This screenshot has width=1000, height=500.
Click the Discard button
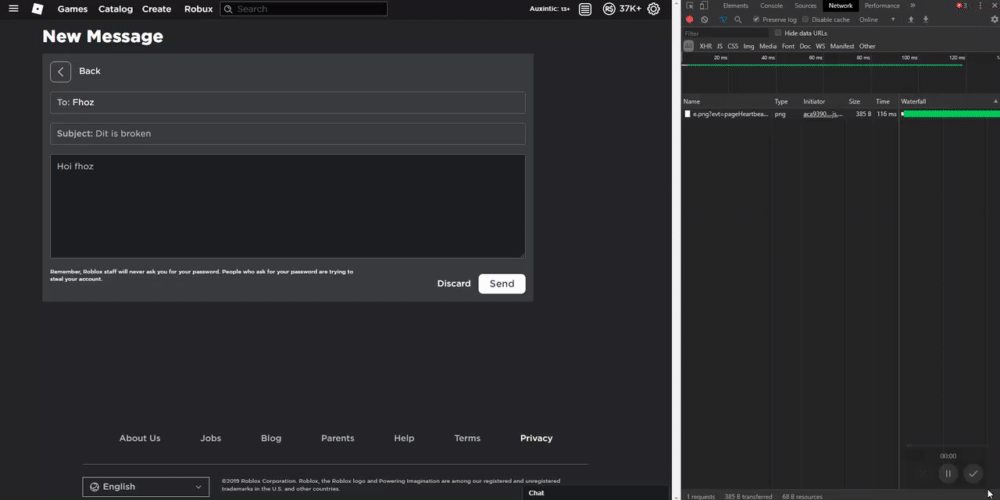[x=453, y=284]
